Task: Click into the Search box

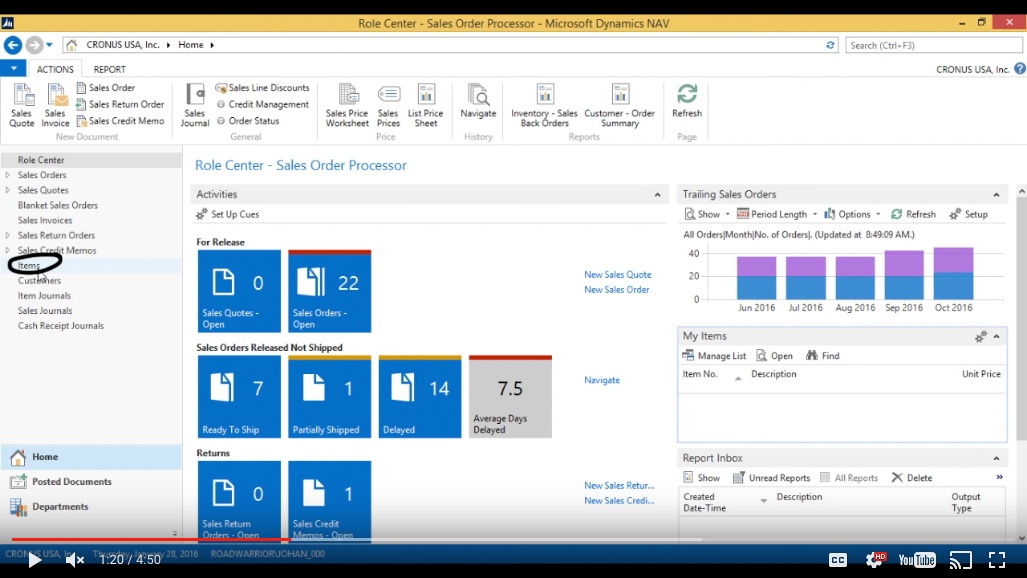Action: 933,45
